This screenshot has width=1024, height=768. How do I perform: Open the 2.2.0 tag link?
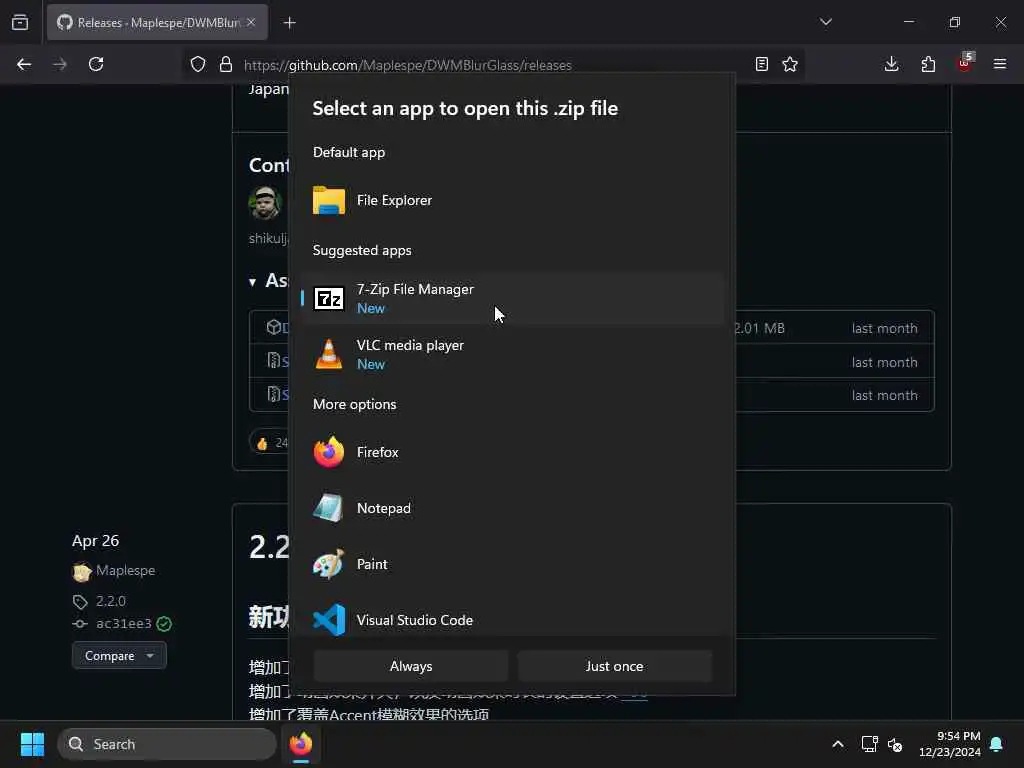(110, 601)
